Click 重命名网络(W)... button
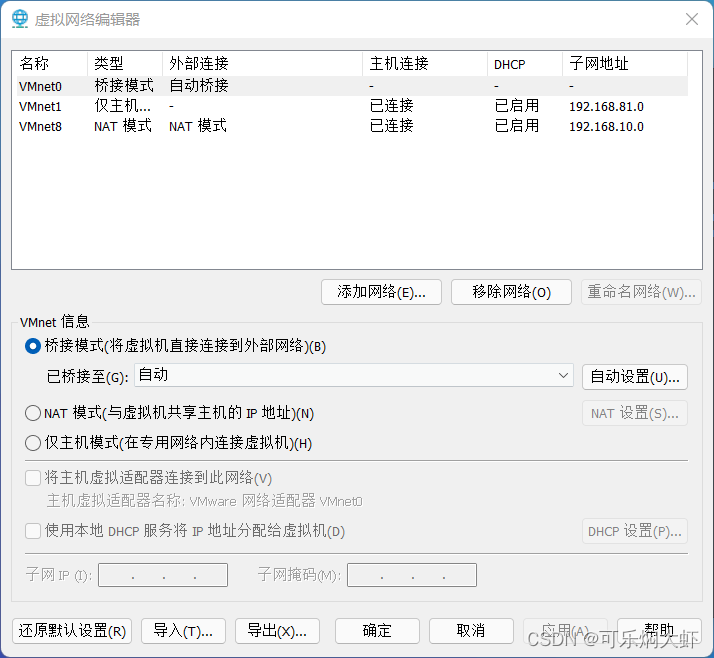 pyautogui.click(x=641, y=292)
